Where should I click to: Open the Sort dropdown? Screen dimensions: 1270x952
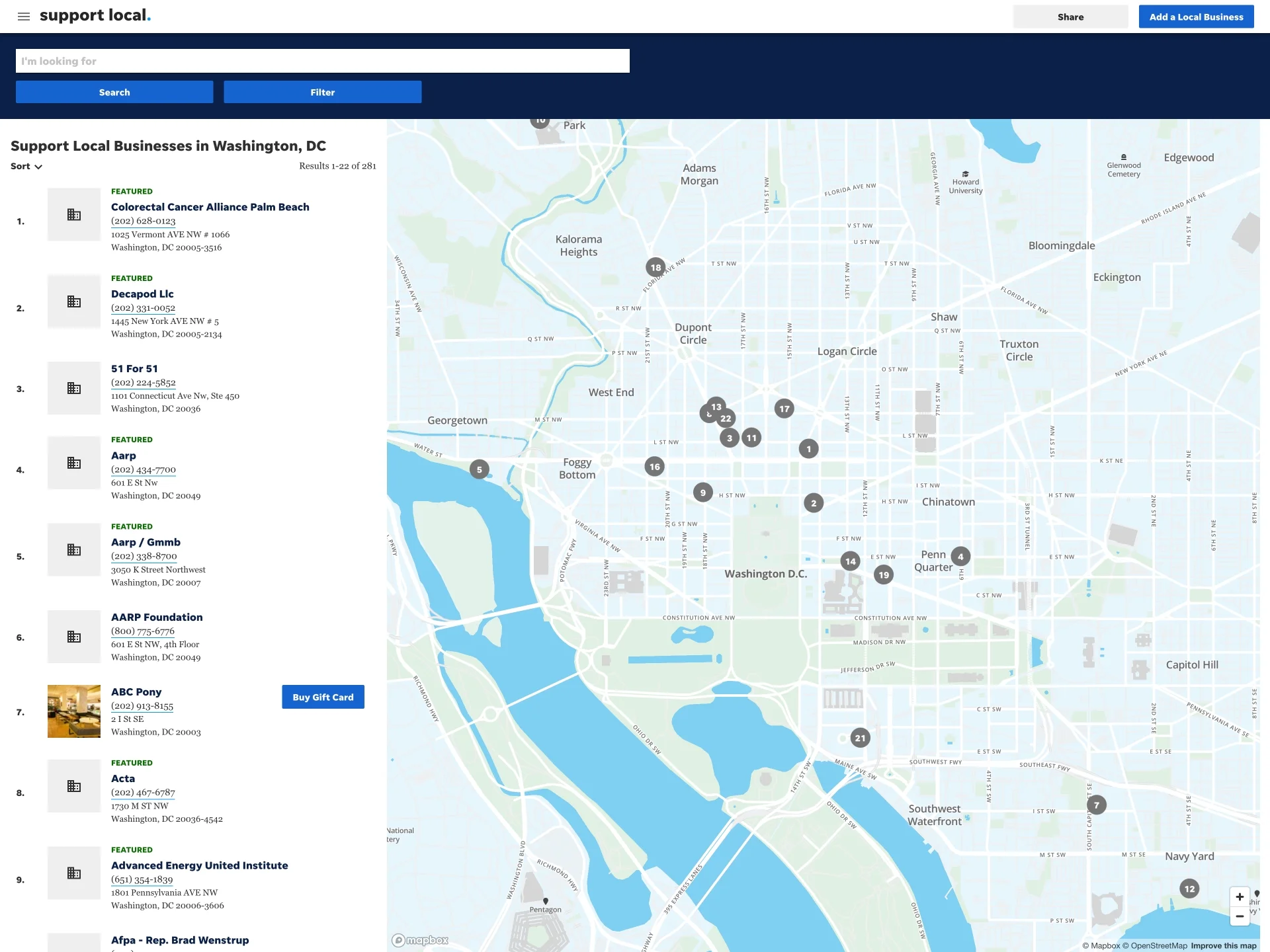[x=26, y=167]
